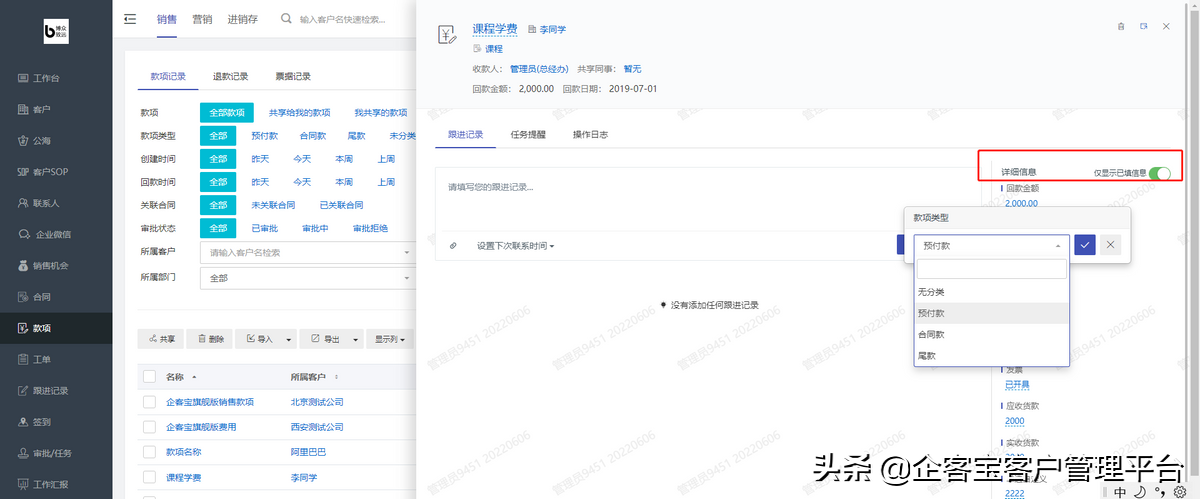Click the 共享 button
The height and width of the screenshot is (499, 1200).
point(161,339)
